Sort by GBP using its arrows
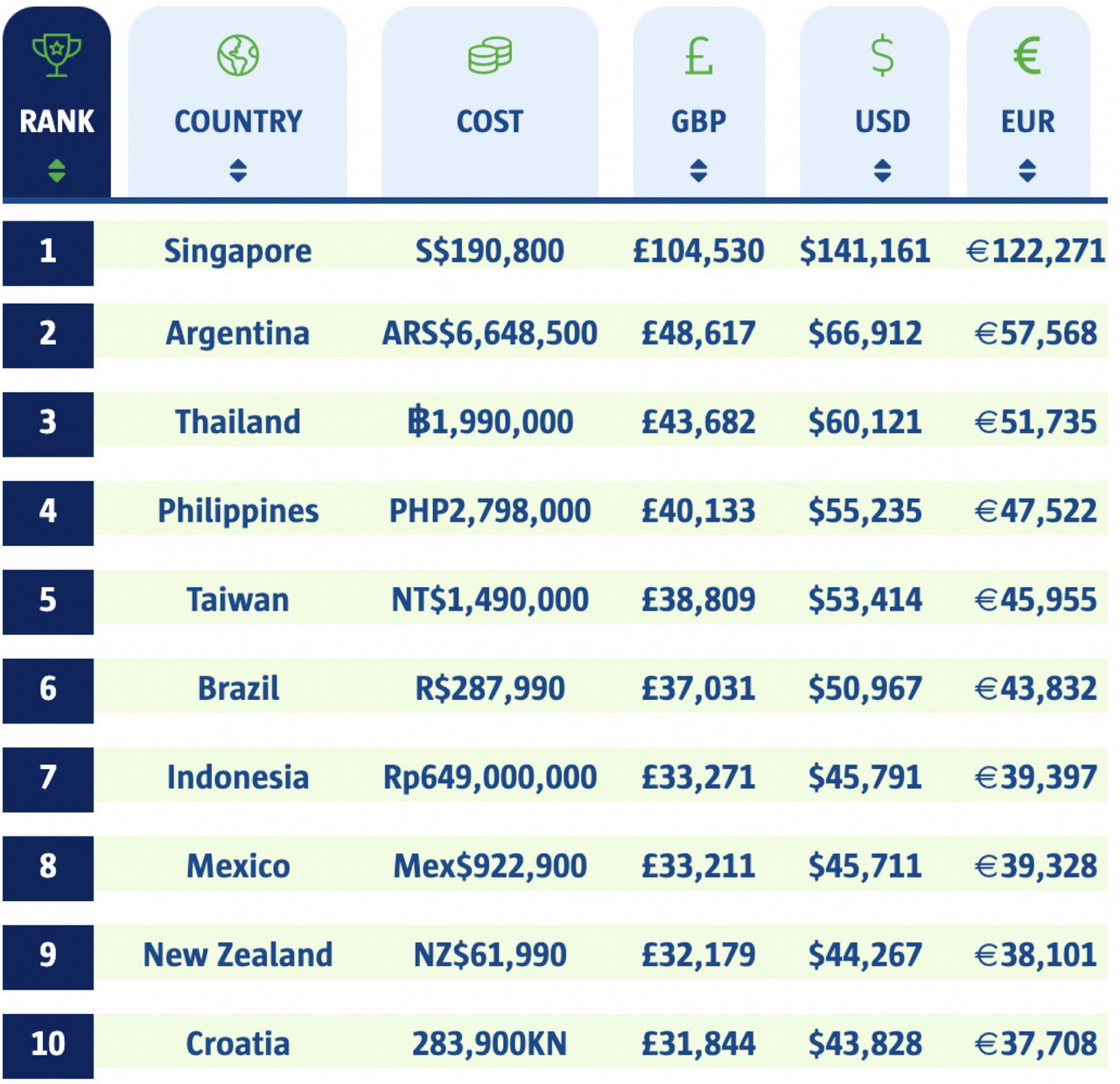Viewport: 1120px width, 1084px height. [x=698, y=170]
